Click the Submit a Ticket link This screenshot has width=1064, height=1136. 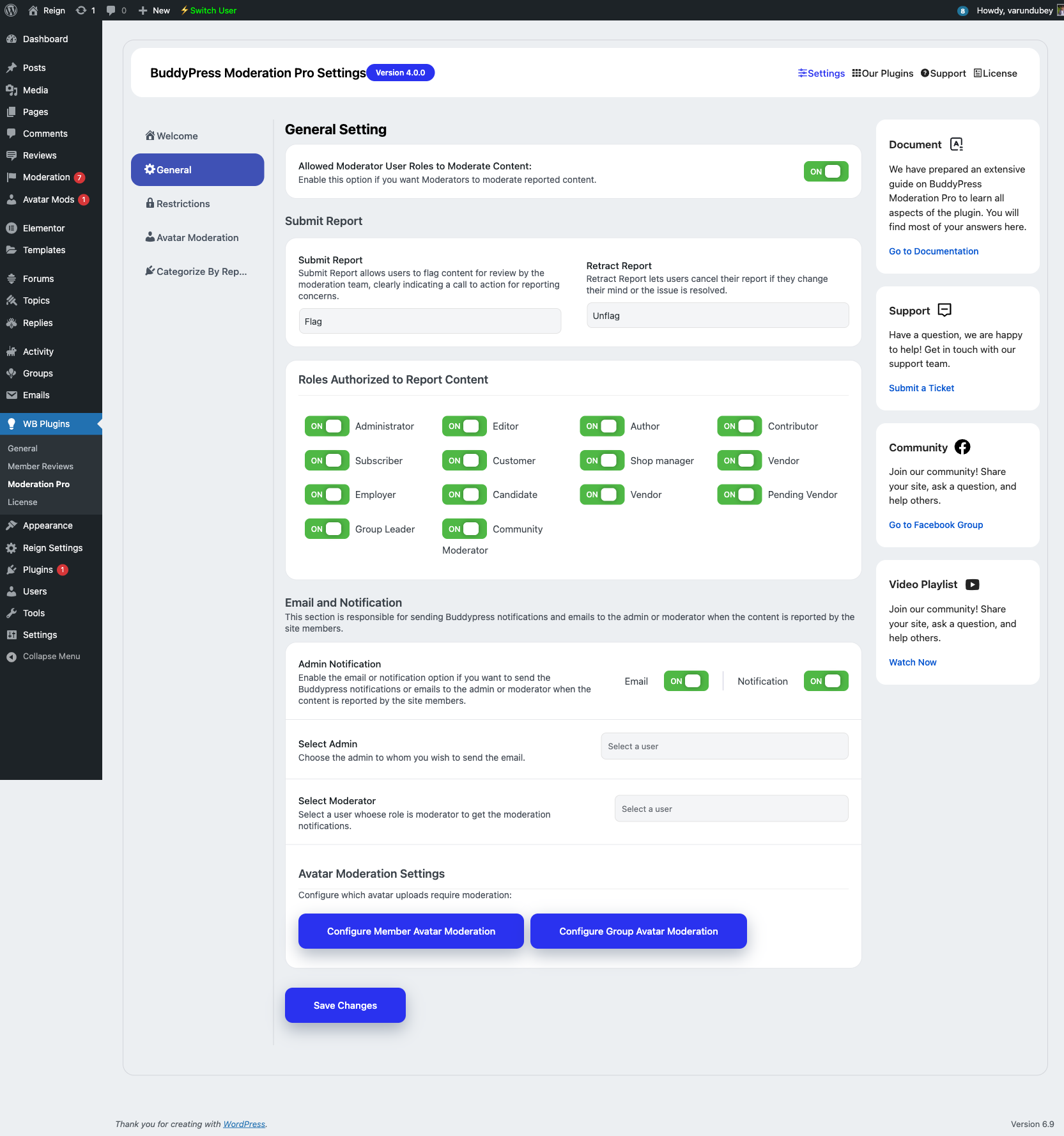pyautogui.click(x=921, y=388)
